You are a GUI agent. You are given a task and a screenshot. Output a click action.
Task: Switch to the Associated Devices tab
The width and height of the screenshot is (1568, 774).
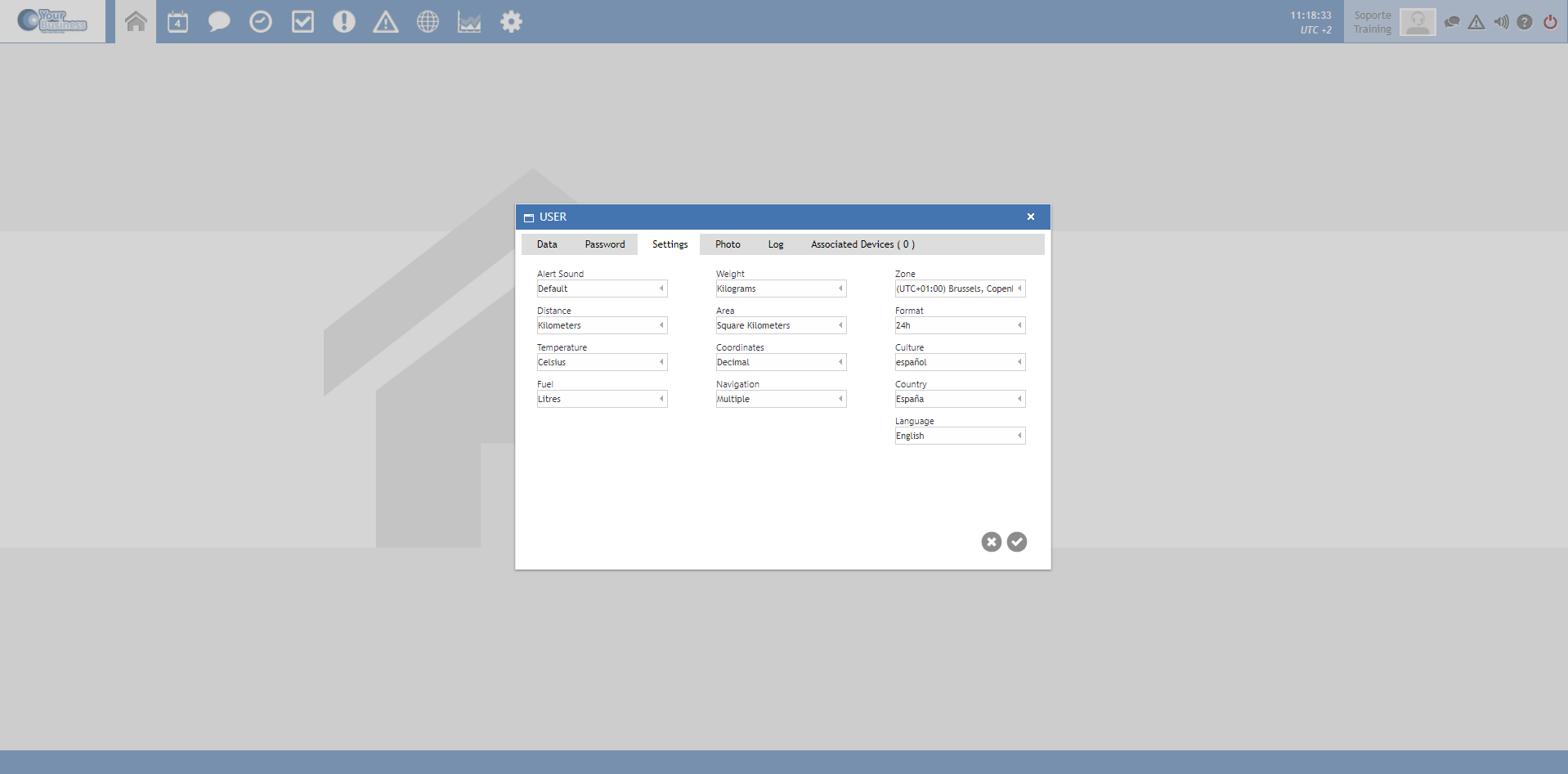coord(862,244)
